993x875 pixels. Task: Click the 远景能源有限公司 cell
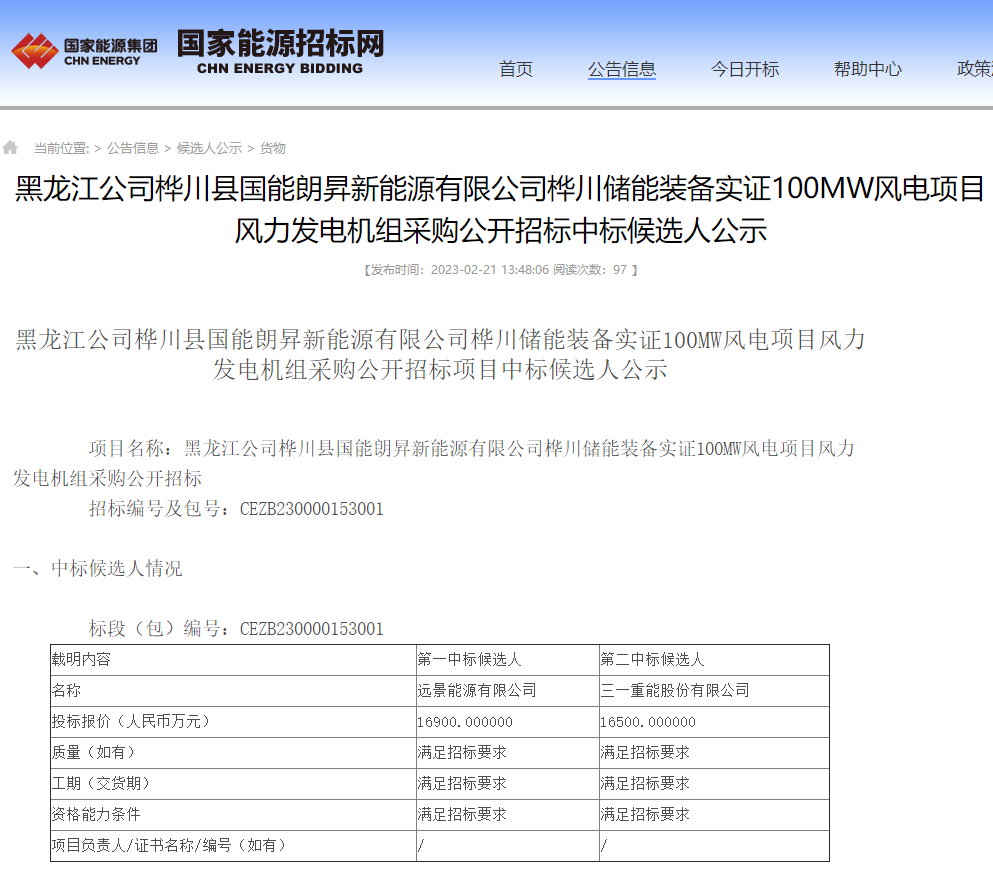508,691
